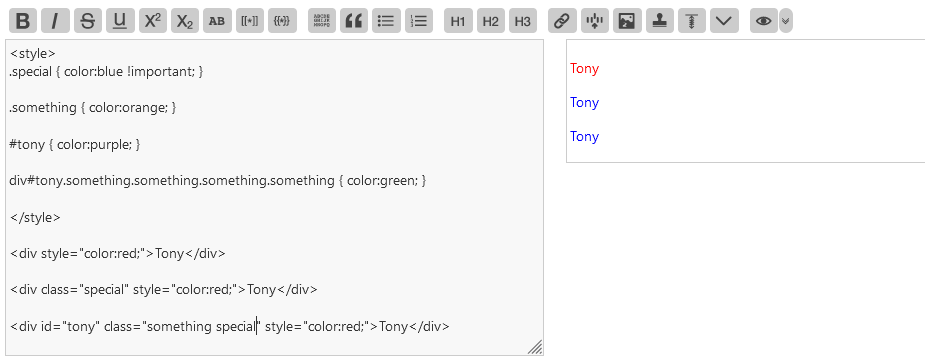Apply the H1 heading style

click(x=458, y=21)
